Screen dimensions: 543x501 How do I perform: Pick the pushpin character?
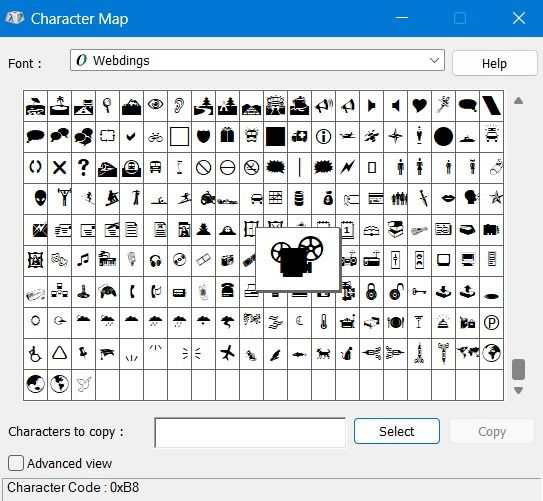[83, 354]
